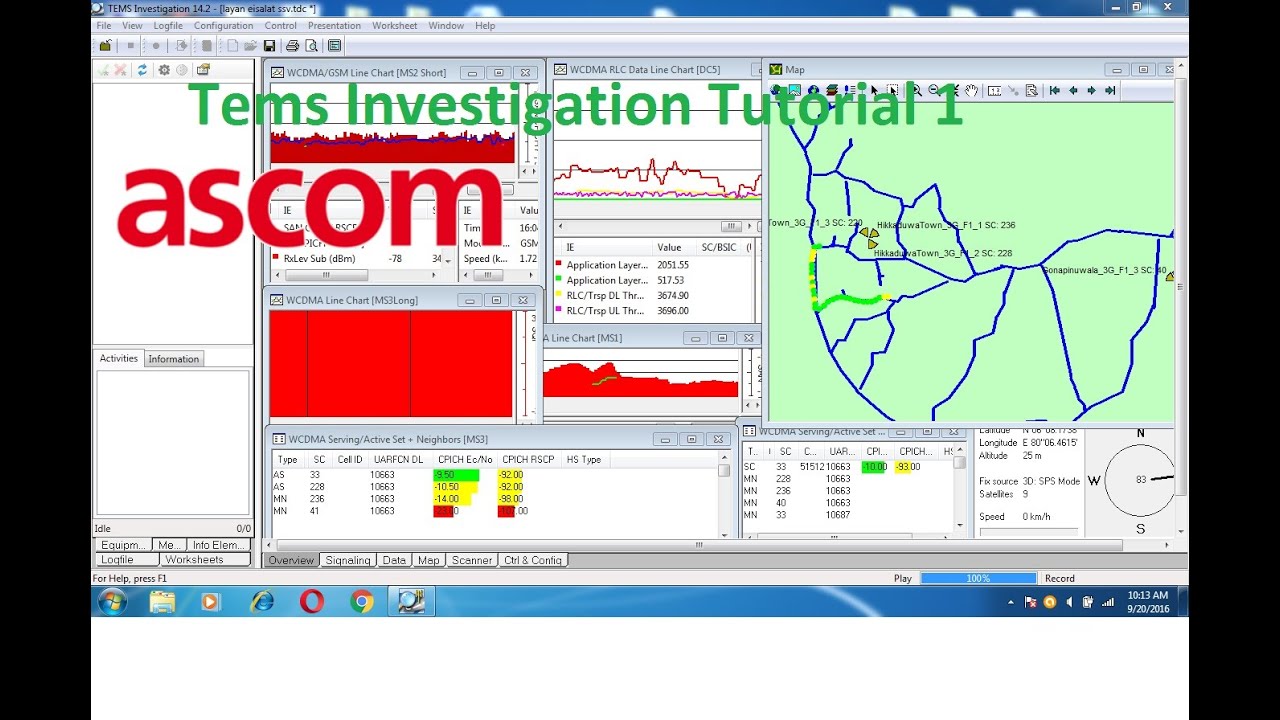Select the Overview worksheet tab
Viewport: 1280px width, 720px height.
pyautogui.click(x=291, y=560)
